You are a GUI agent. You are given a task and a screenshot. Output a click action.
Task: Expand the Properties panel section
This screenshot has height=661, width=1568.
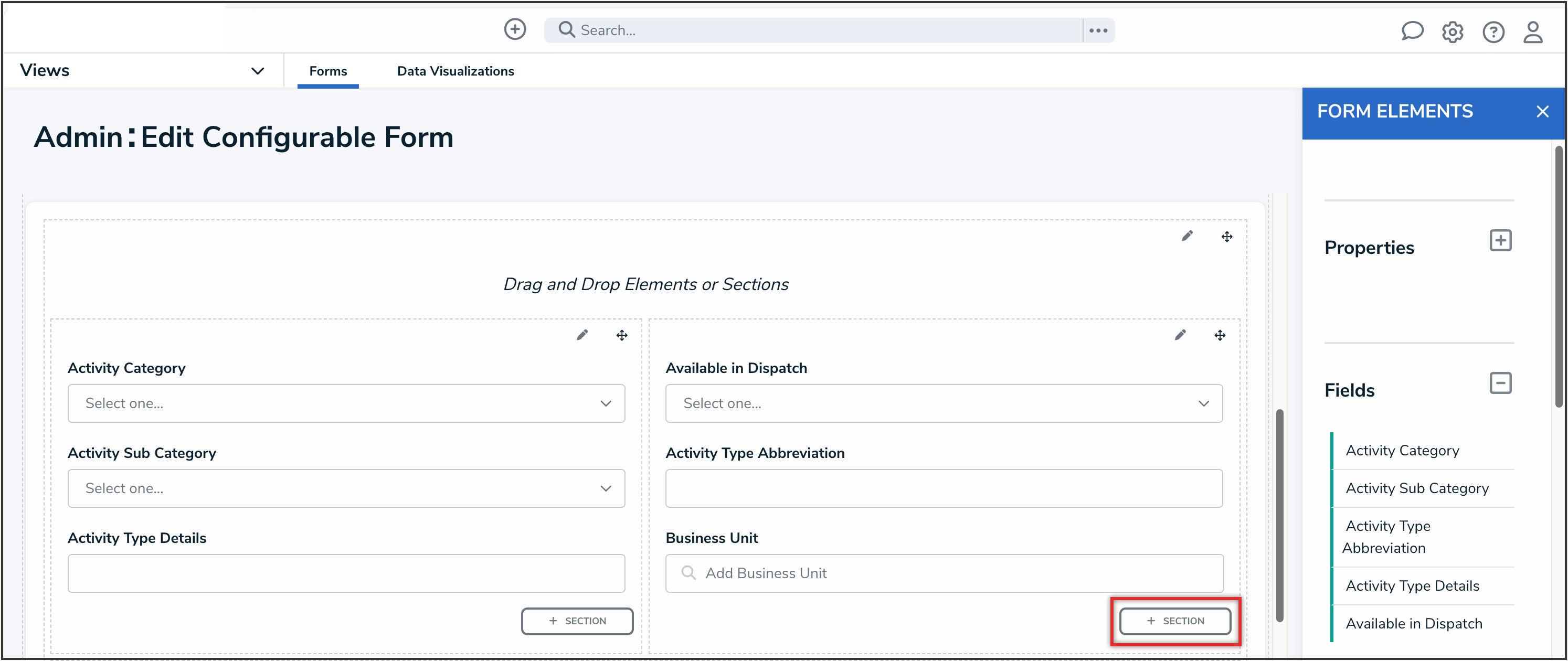1500,240
